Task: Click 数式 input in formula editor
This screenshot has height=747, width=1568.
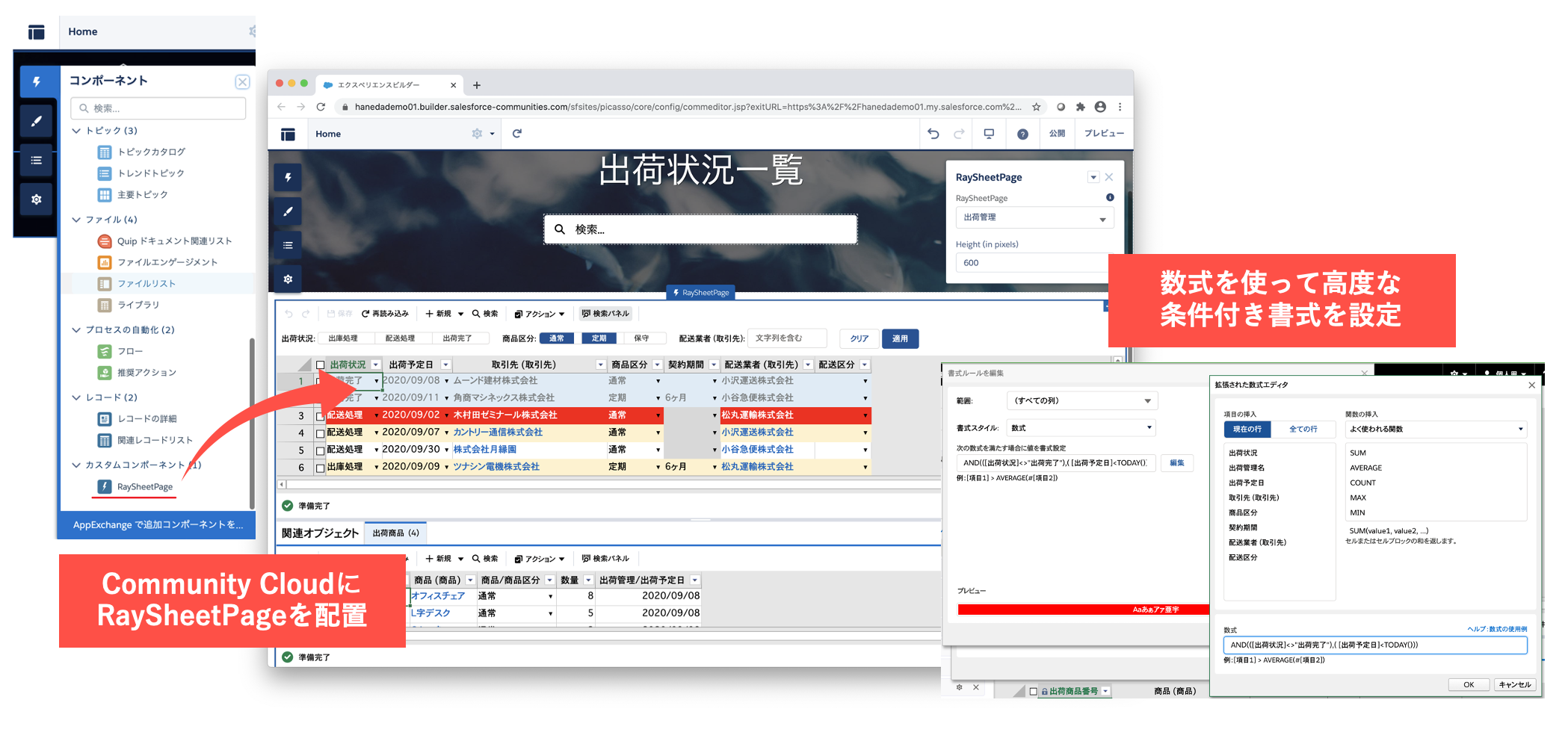Action: 1374,645
